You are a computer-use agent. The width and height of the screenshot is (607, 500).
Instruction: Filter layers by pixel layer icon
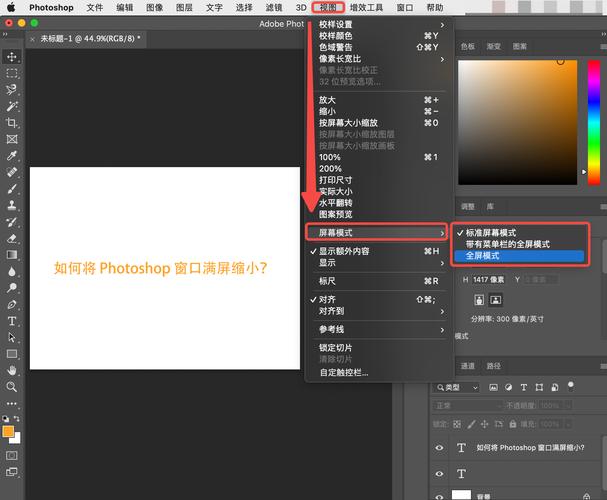click(x=493, y=387)
